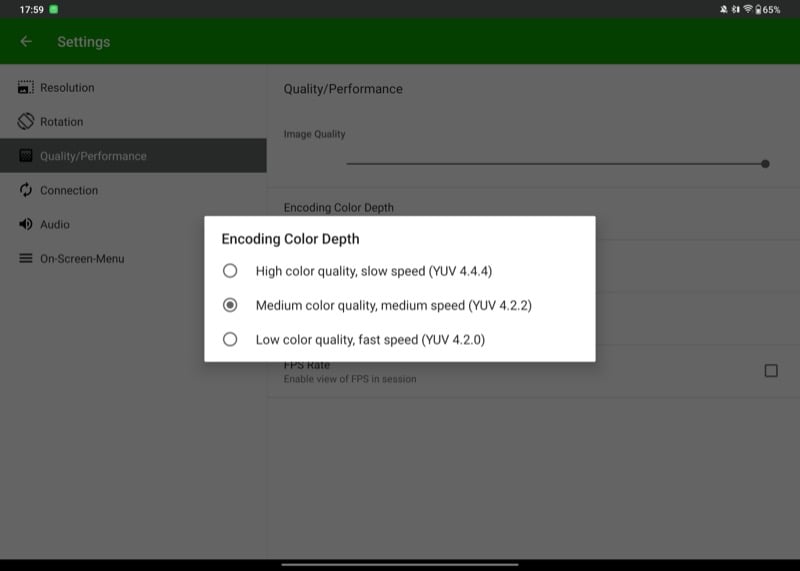Image resolution: width=800 pixels, height=571 pixels.
Task: Click the Audio speaker icon
Action: tap(26, 224)
